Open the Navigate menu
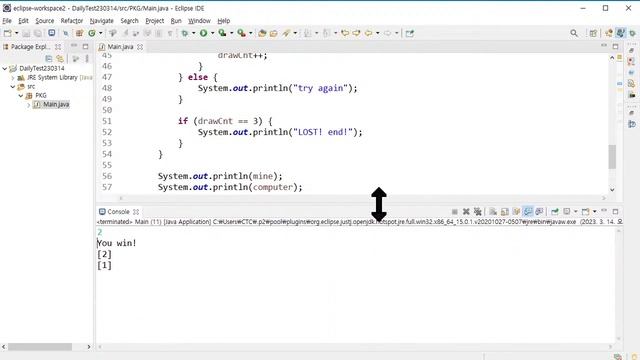The width and height of the screenshot is (640, 360). [102, 21]
